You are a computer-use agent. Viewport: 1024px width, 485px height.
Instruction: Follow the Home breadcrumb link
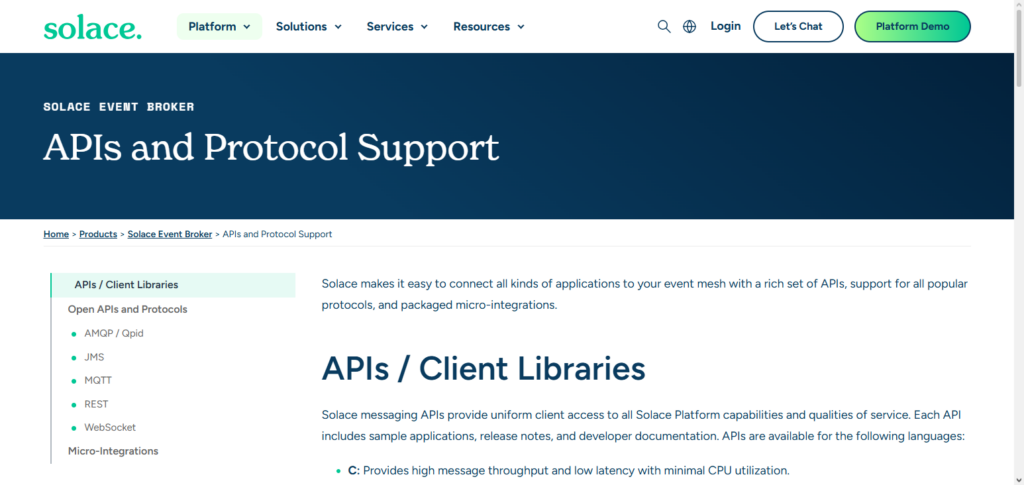point(56,234)
